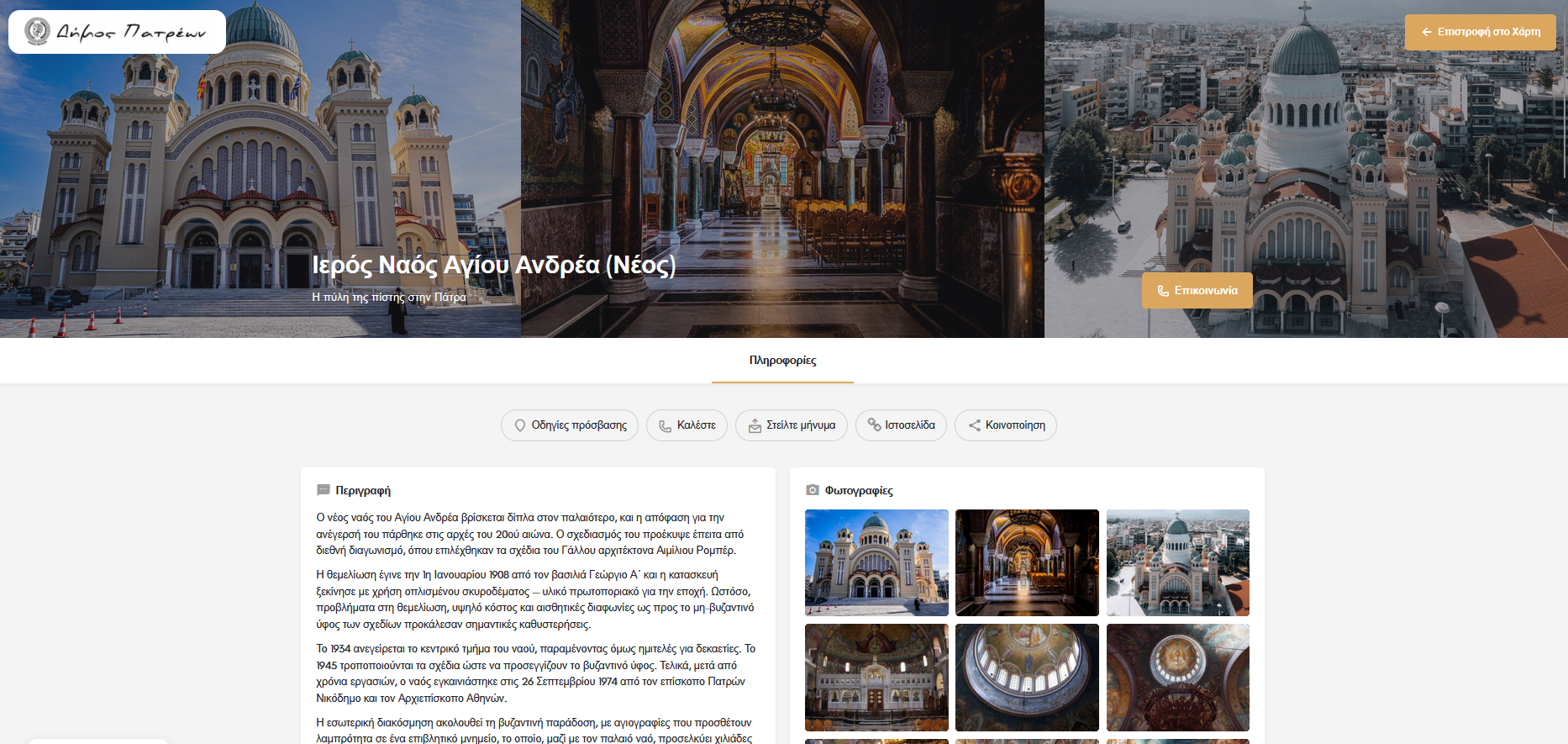
Task: Click the phone icon on Επικοινωνία button
Action: tap(1163, 291)
